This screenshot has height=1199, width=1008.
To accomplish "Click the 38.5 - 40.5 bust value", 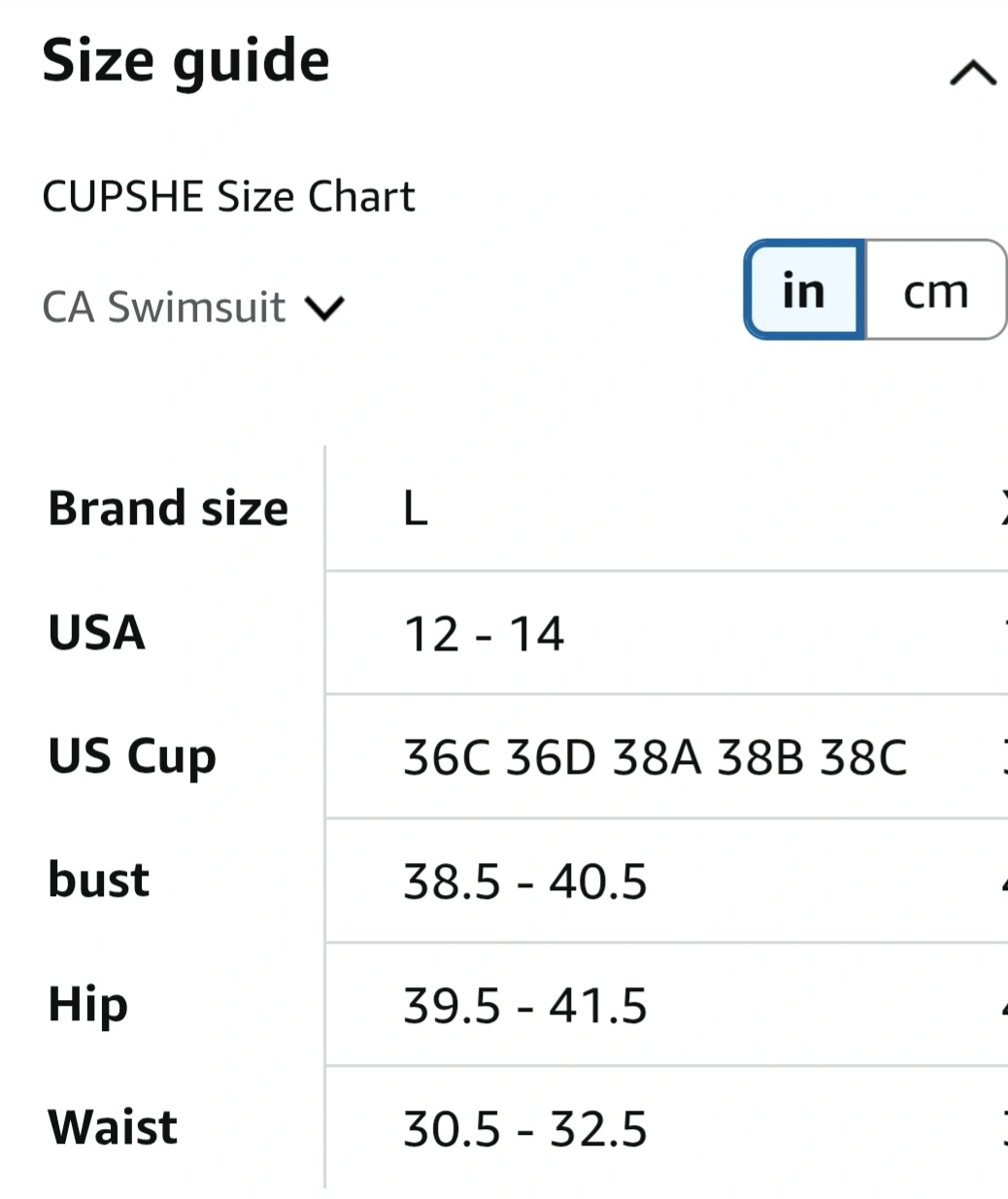I will click(524, 882).
